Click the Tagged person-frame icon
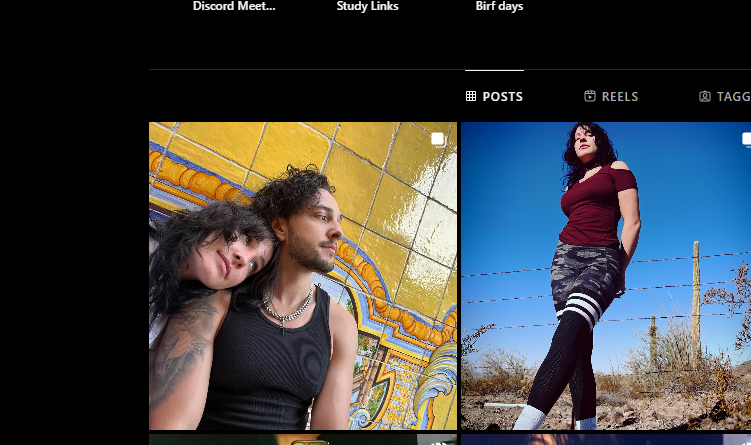The width and height of the screenshot is (751, 445). tap(705, 96)
